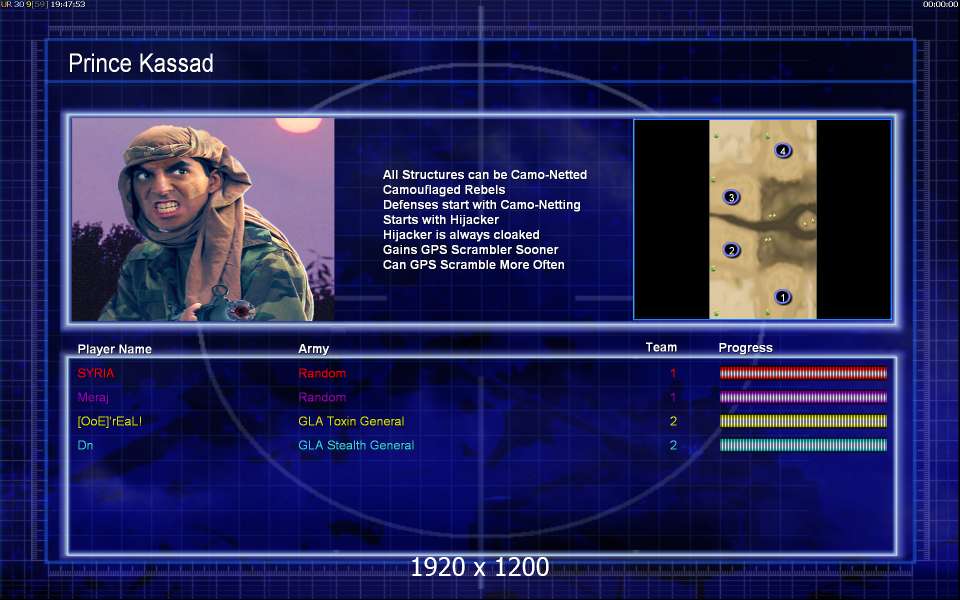Click Meraj's Random army entry
The width and height of the screenshot is (960, 600).
[322, 397]
